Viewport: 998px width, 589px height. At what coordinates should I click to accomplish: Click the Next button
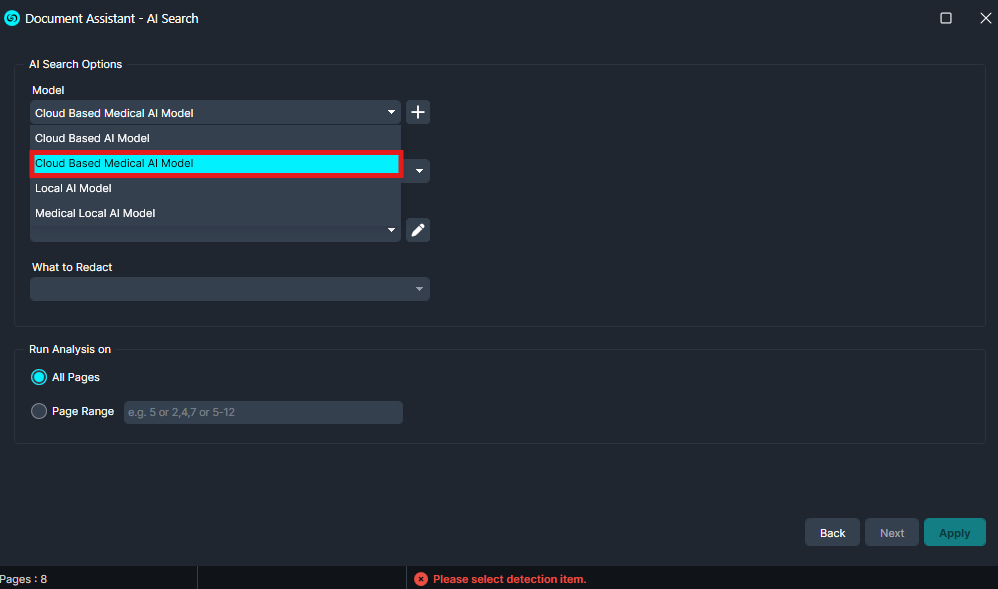point(892,533)
